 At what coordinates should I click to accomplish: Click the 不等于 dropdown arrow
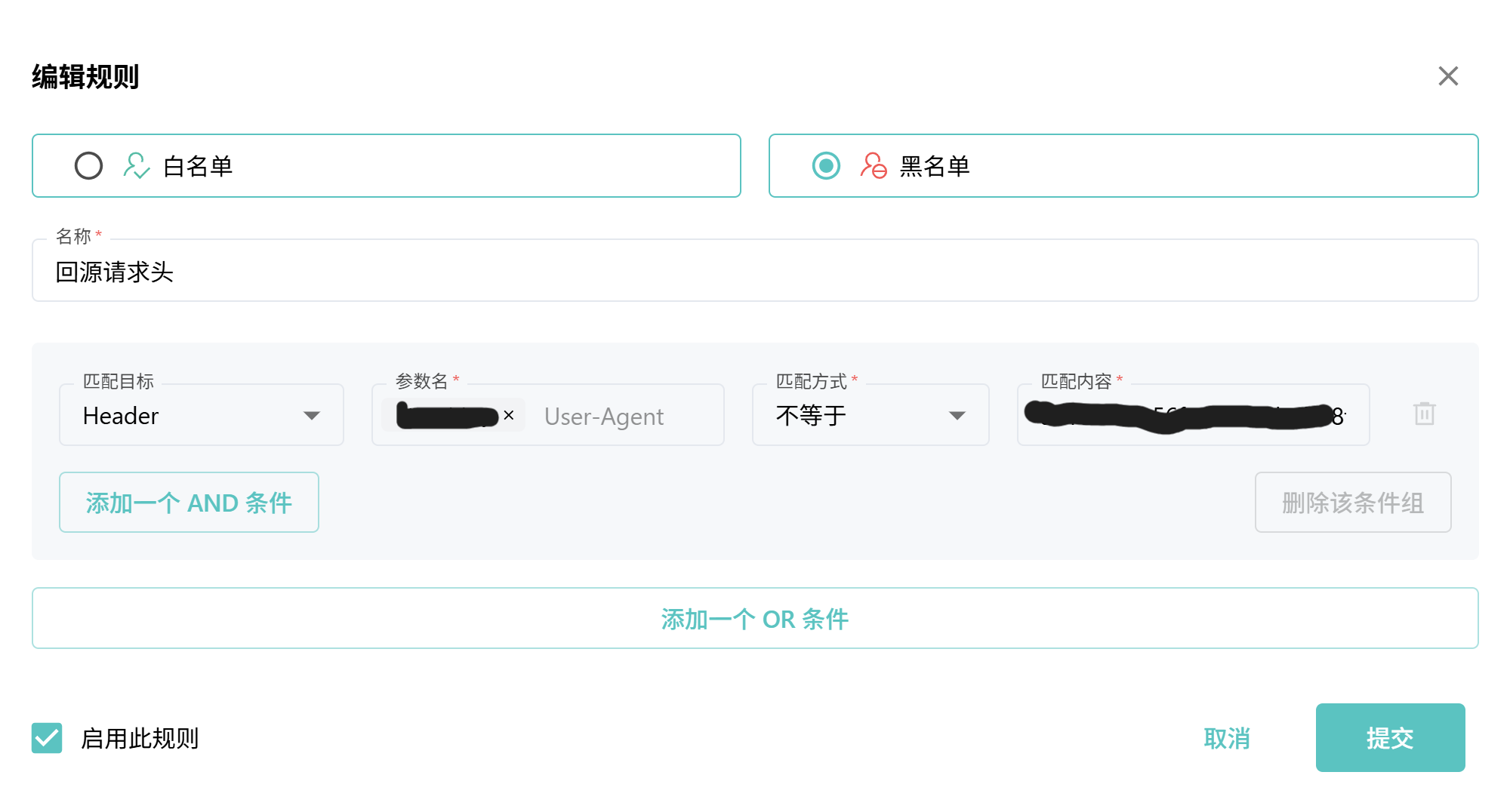[957, 416]
